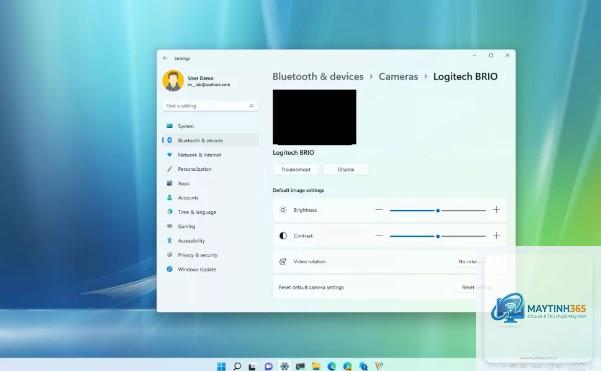Screen dimensions: 601x371
Task: Open File Explorer from the taskbar
Action: [x=315, y=366]
